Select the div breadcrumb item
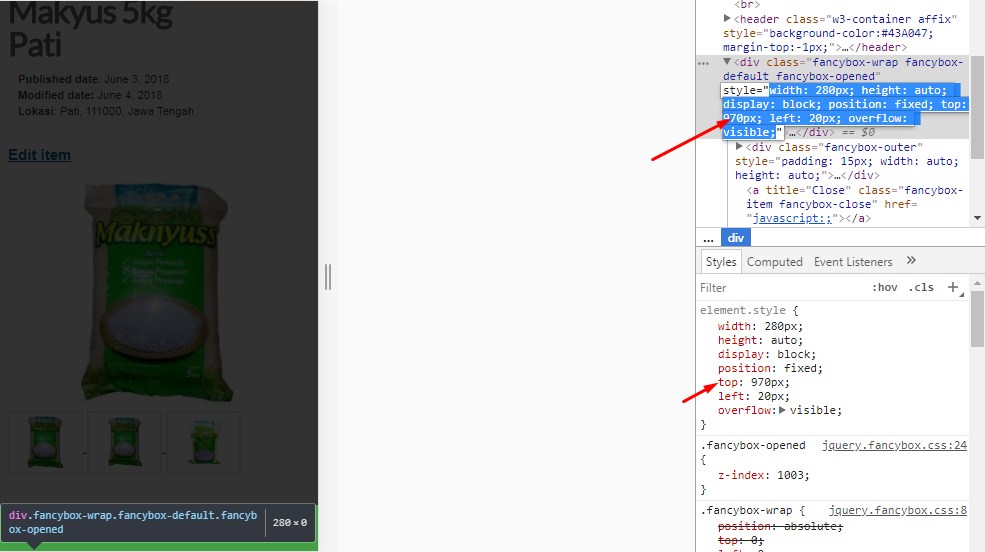The width and height of the screenshot is (985, 552). 736,238
